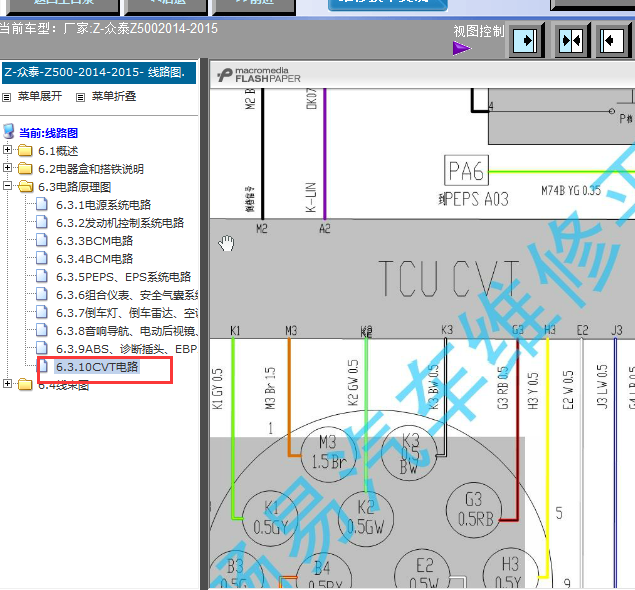Expand the 6.1概述 tree node

click(x=7, y=149)
